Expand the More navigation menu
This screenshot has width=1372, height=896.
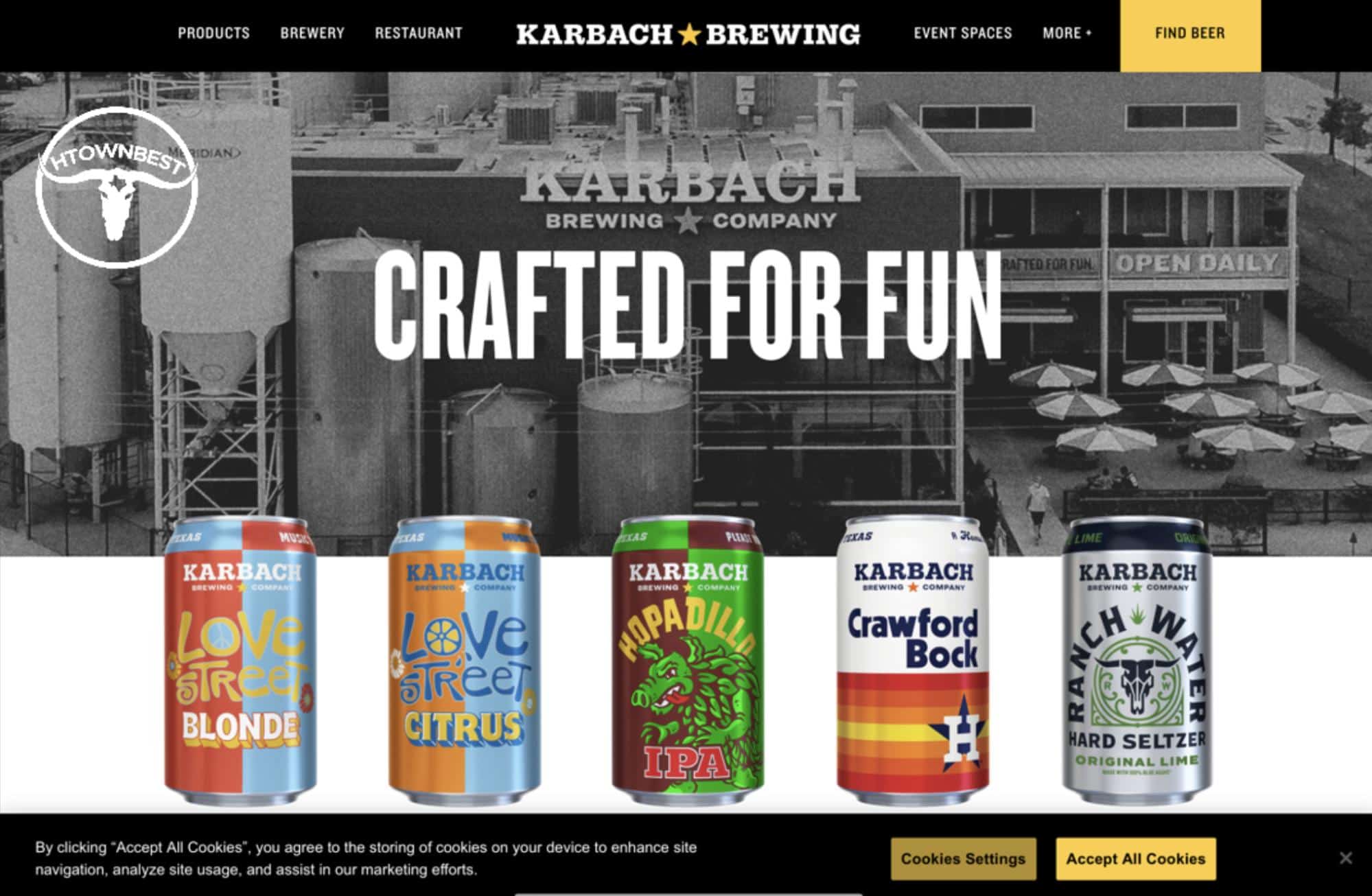(x=1067, y=33)
